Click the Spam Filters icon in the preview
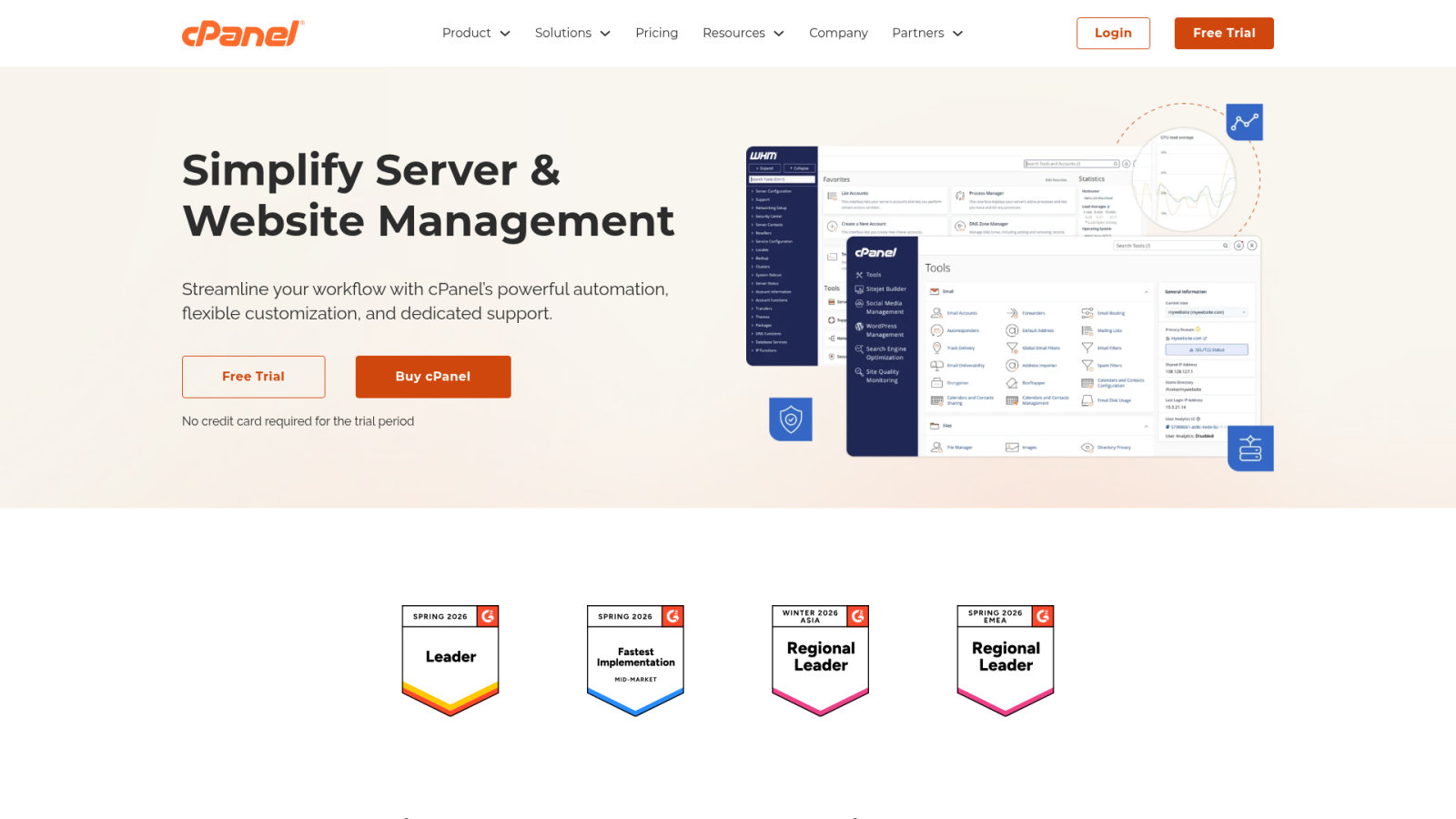1456x819 pixels. click(1087, 365)
